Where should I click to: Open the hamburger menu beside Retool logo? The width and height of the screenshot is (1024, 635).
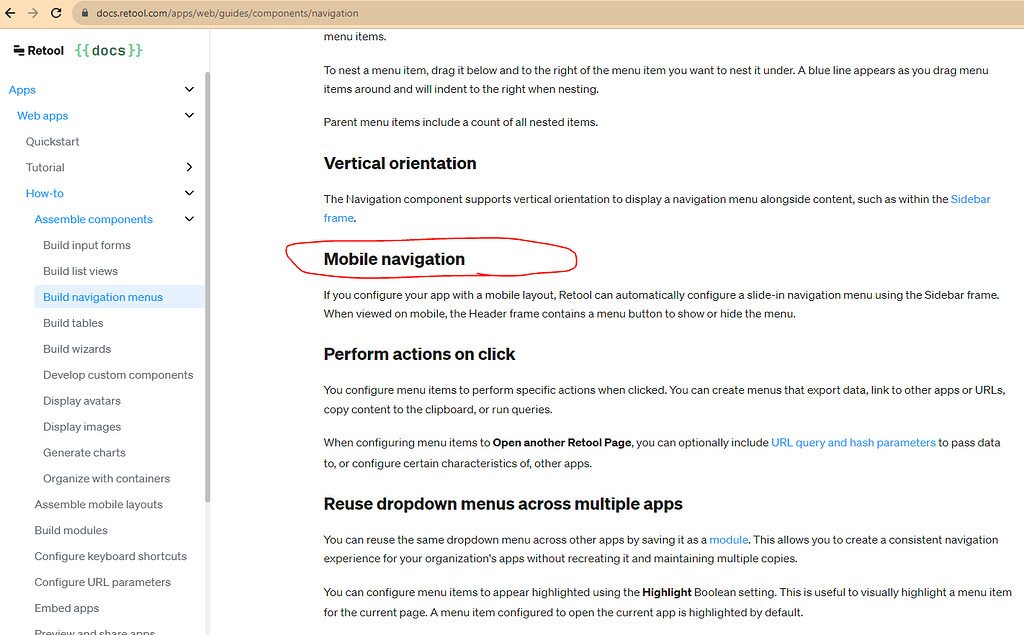click(x=19, y=50)
